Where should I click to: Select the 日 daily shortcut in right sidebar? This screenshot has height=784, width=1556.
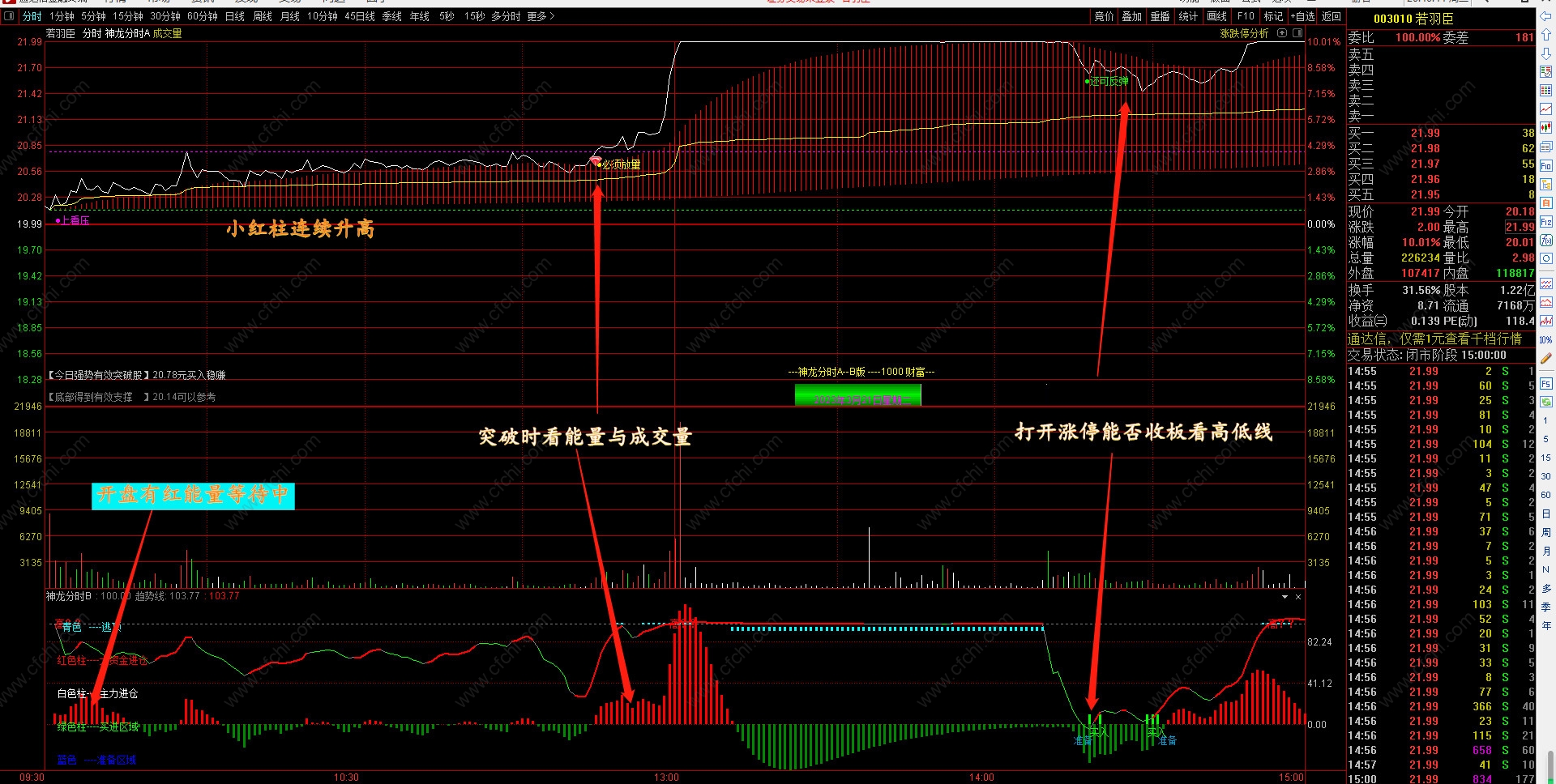click(x=1546, y=513)
